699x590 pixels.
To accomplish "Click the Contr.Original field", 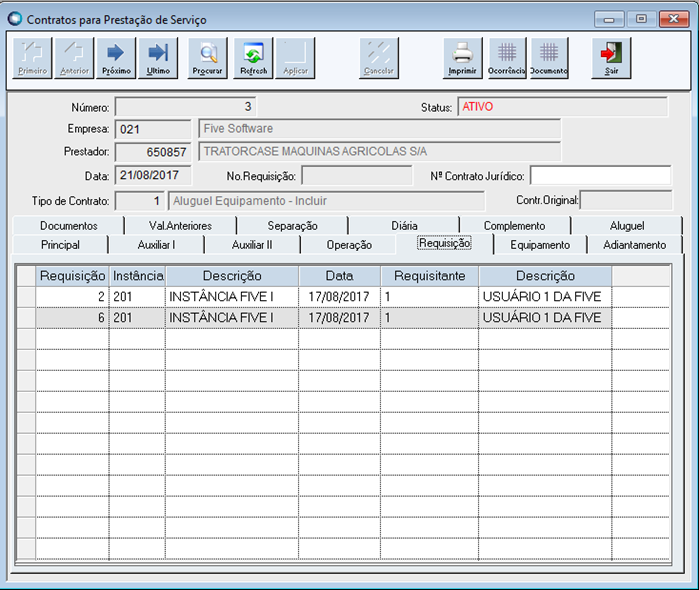I will pos(626,200).
